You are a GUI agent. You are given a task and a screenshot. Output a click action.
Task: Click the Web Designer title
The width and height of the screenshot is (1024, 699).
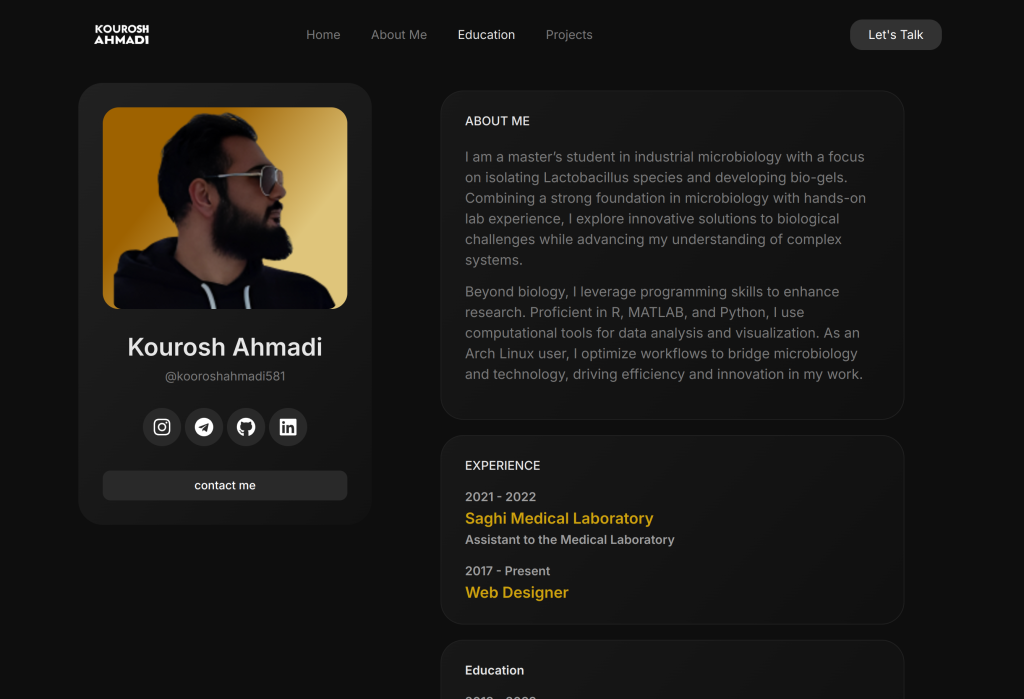517,593
